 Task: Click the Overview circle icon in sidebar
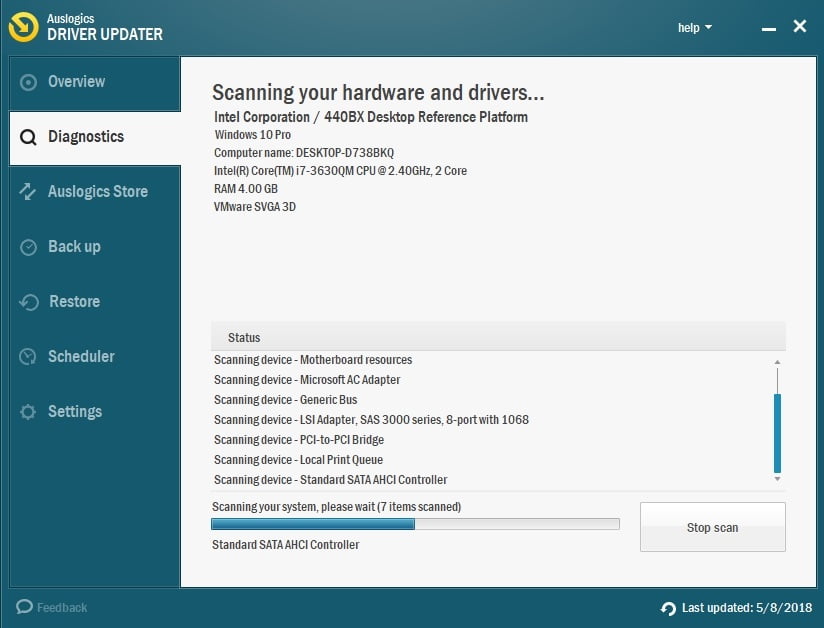tap(28, 83)
